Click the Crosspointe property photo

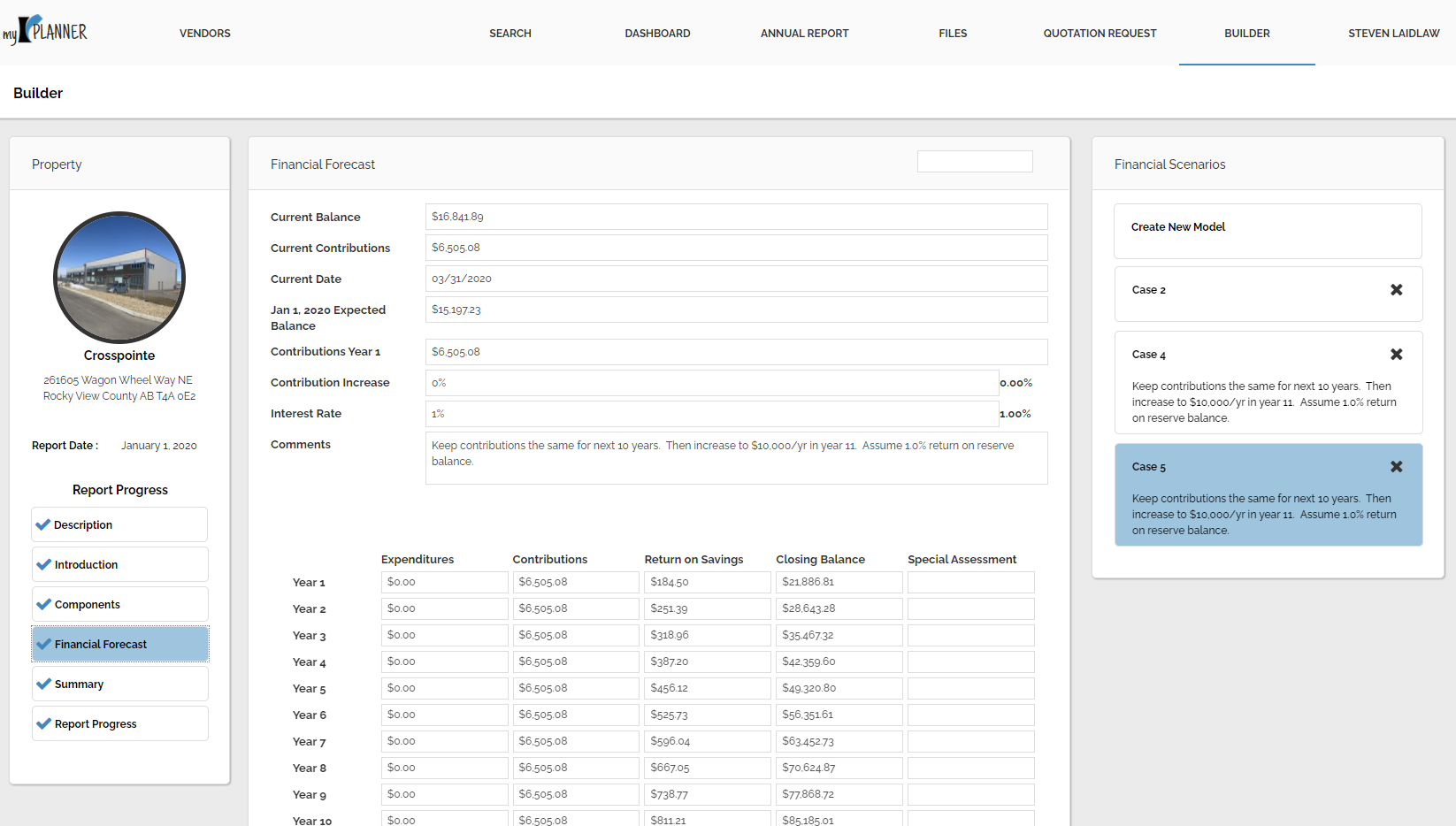[x=119, y=277]
